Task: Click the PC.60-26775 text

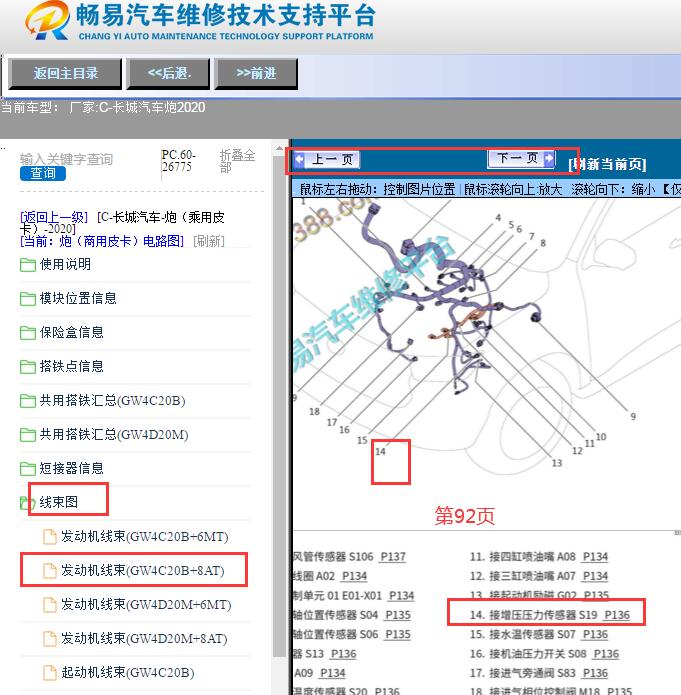Action: click(178, 161)
